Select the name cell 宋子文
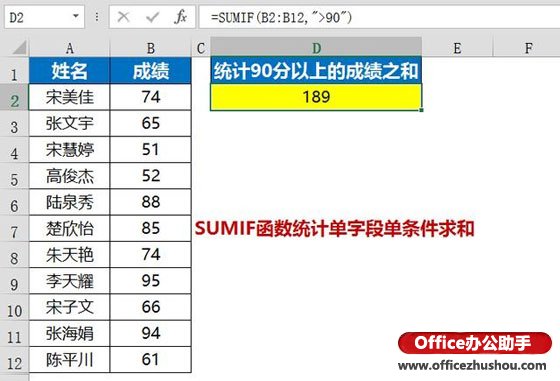The image size is (560, 381). tap(70, 307)
